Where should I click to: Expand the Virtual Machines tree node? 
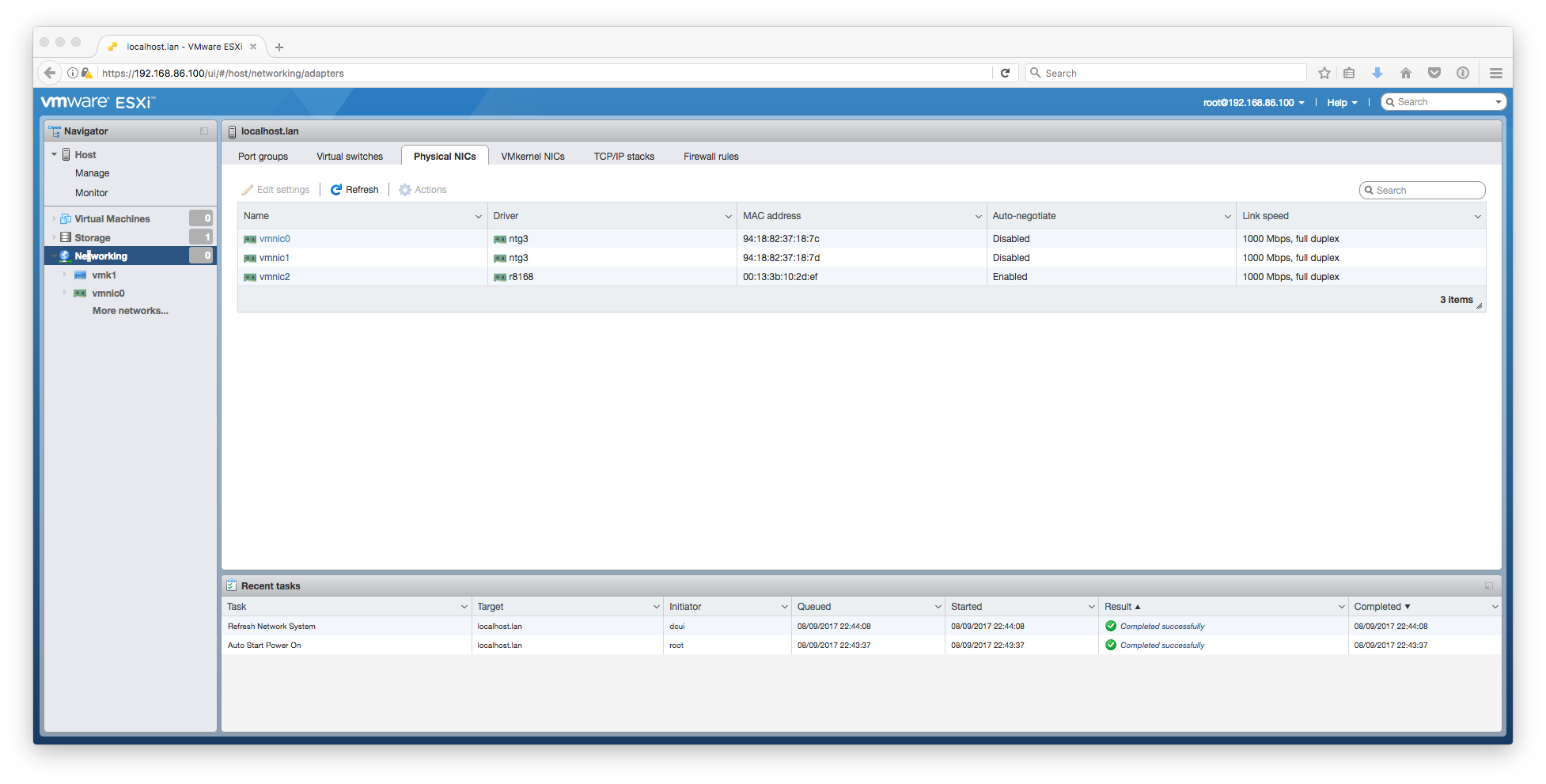[x=54, y=219]
